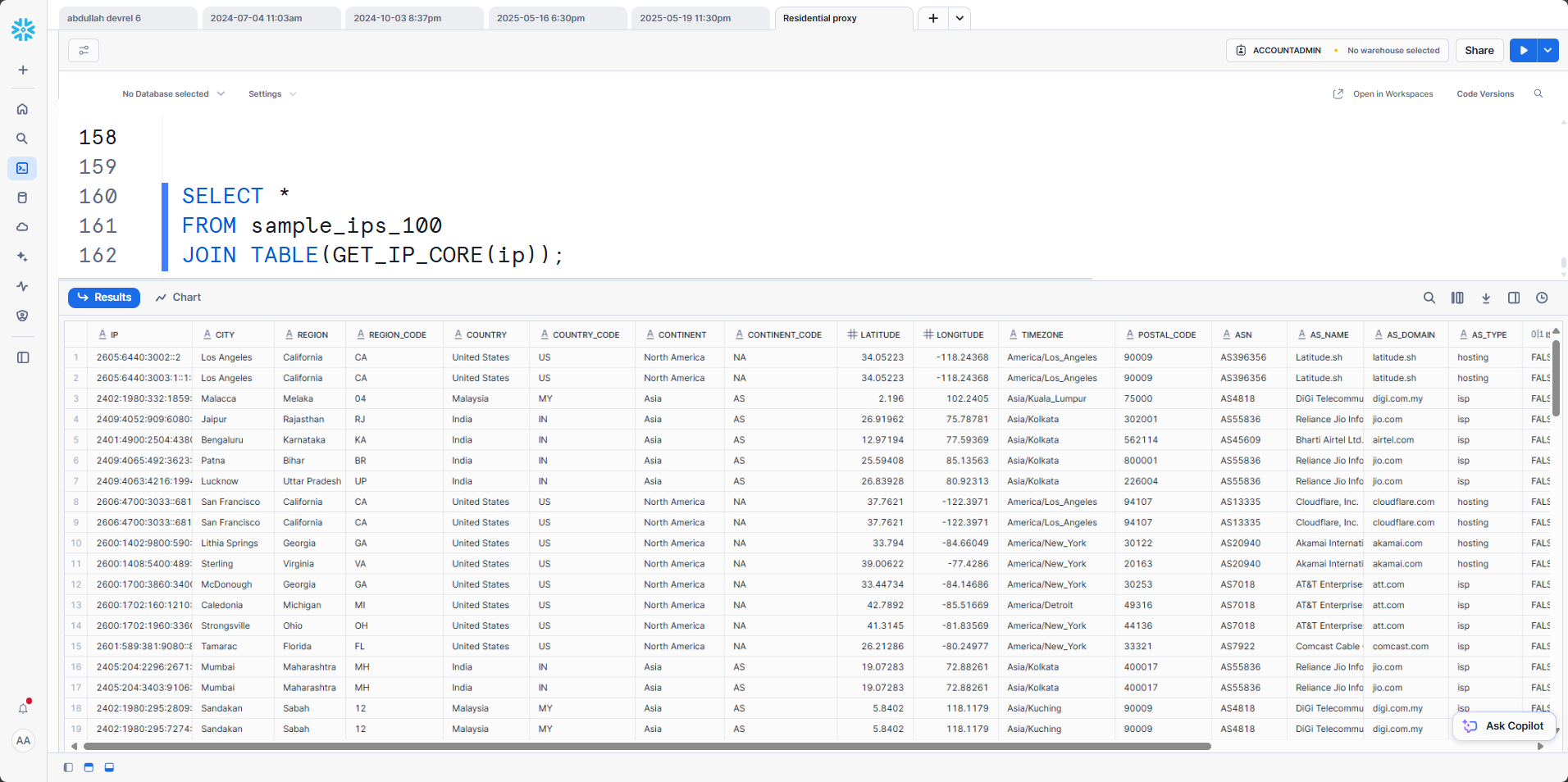
Task: Search within code using magnifier icon
Action: [1538, 93]
